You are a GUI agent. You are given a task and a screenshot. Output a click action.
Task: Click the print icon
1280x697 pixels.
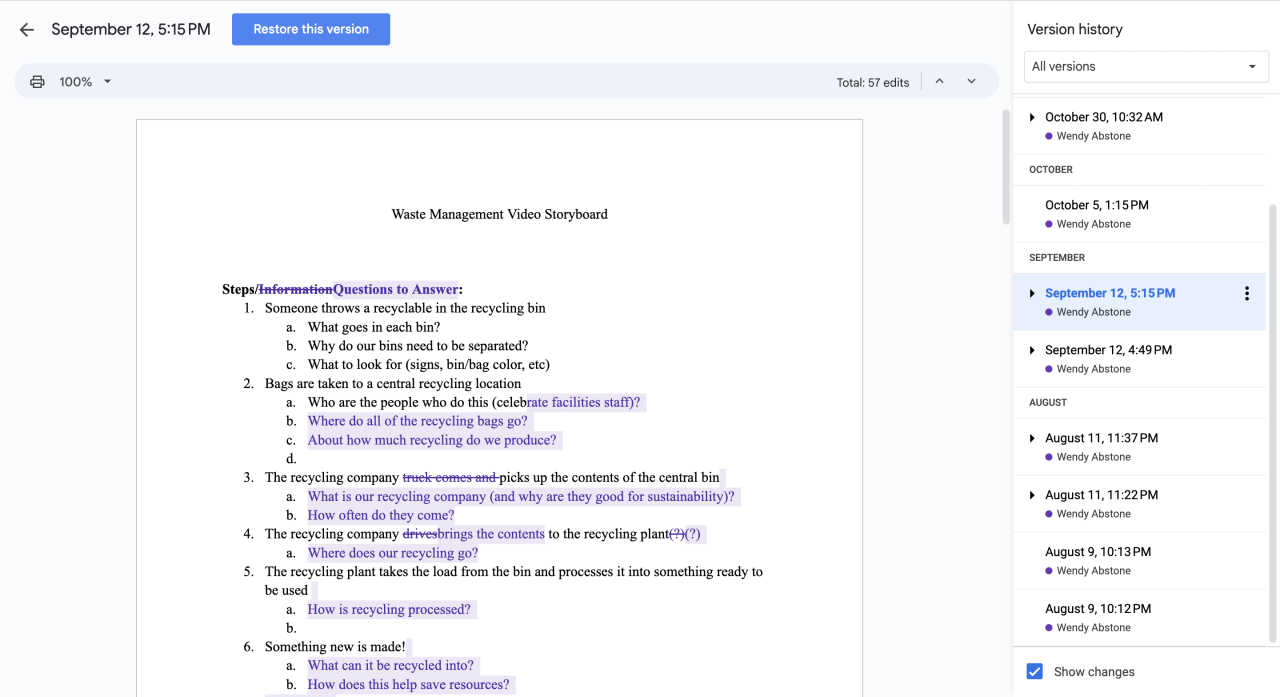[x=37, y=82]
